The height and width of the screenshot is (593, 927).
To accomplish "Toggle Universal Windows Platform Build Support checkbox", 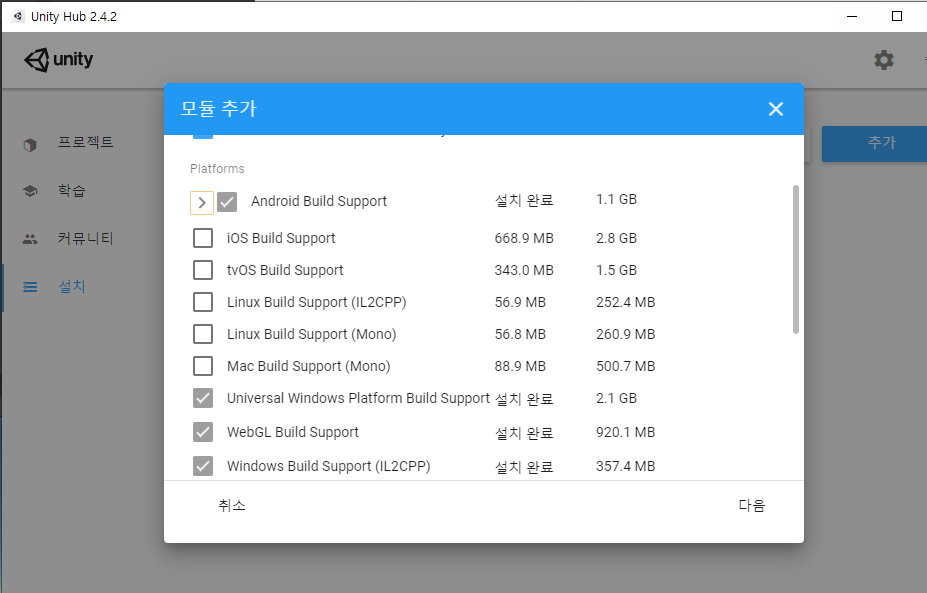I will (x=203, y=398).
